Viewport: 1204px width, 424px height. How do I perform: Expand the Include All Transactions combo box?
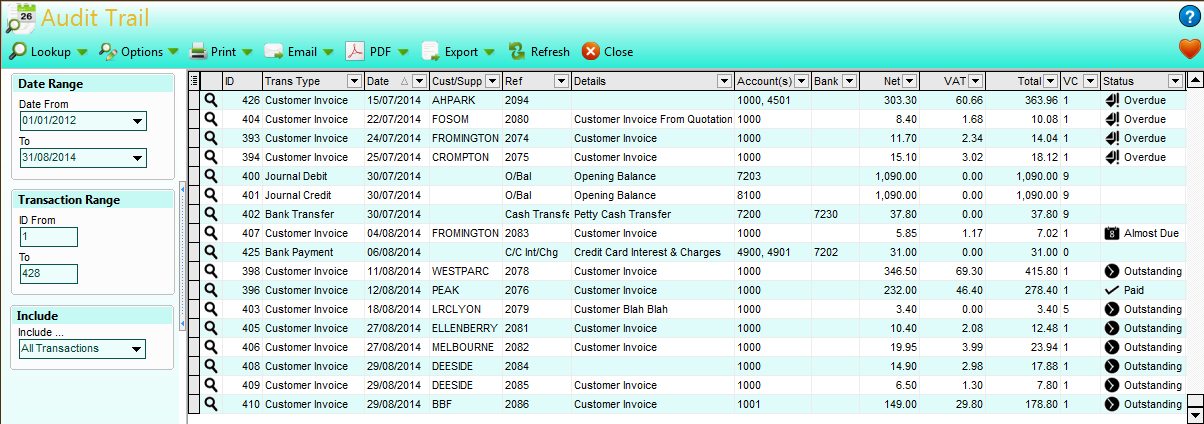tap(137, 349)
